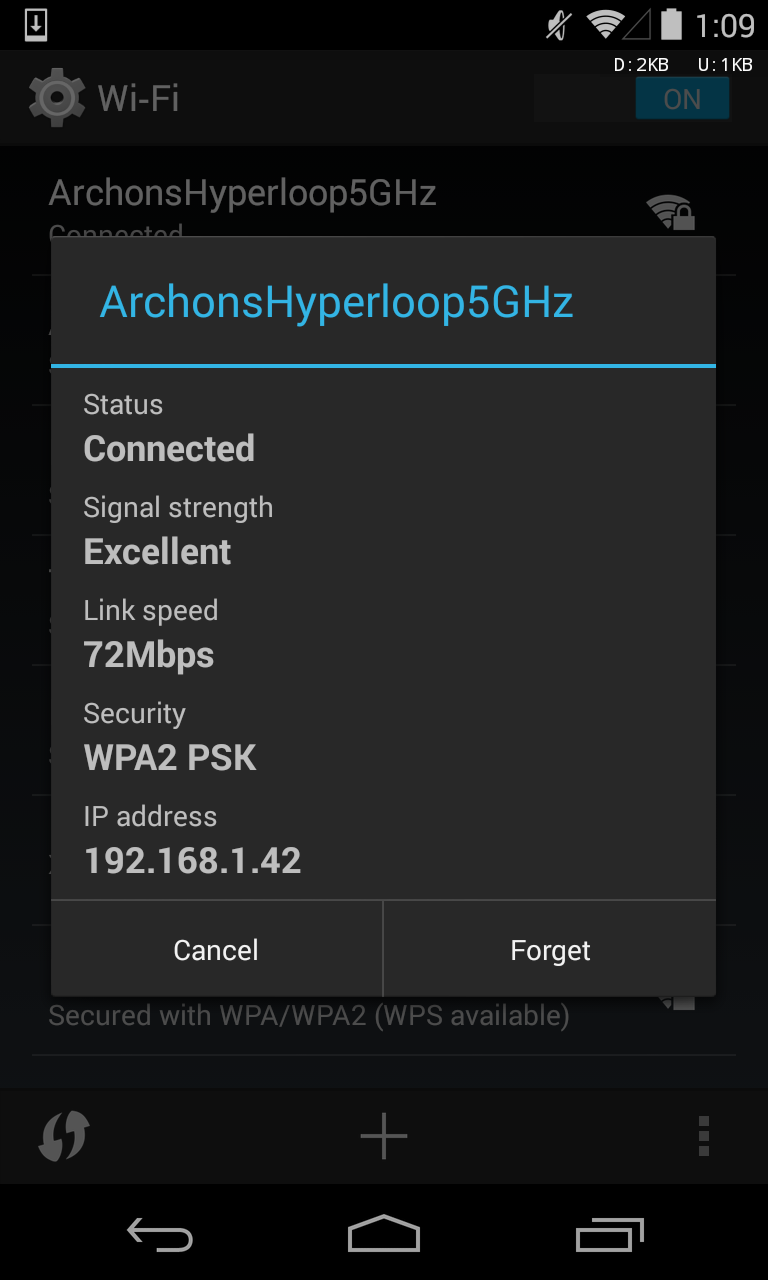Image resolution: width=768 pixels, height=1280 pixels.
Task: Tap the Recent apps navigation button
Action: click(x=610, y=1235)
